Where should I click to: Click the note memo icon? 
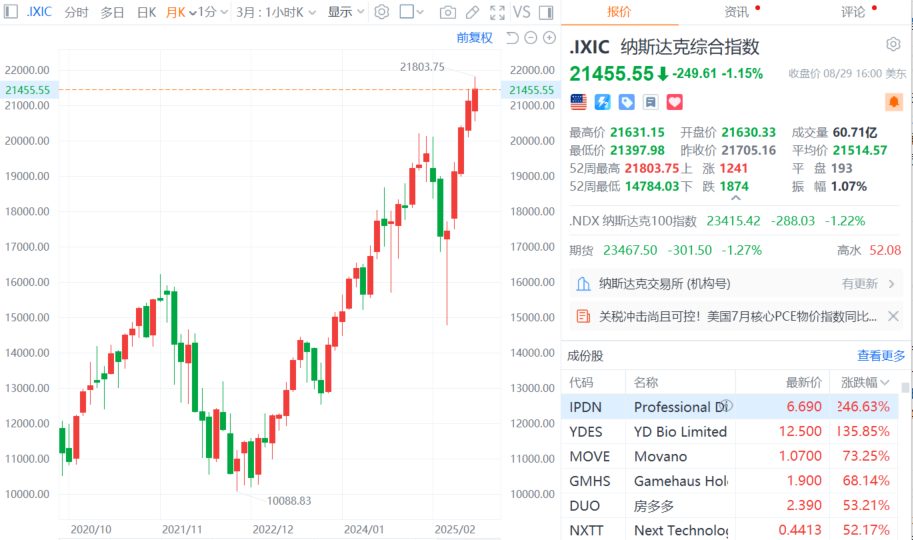[x=650, y=103]
